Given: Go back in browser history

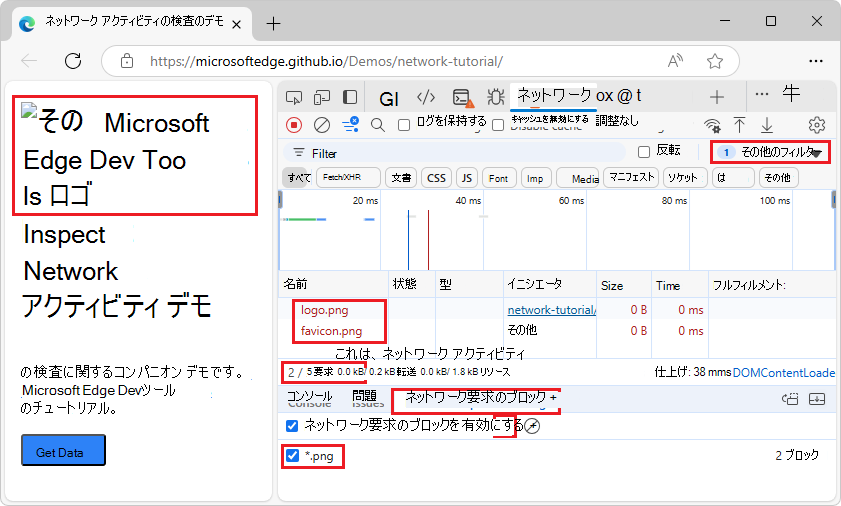Looking at the screenshot, I should pos(29,61).
